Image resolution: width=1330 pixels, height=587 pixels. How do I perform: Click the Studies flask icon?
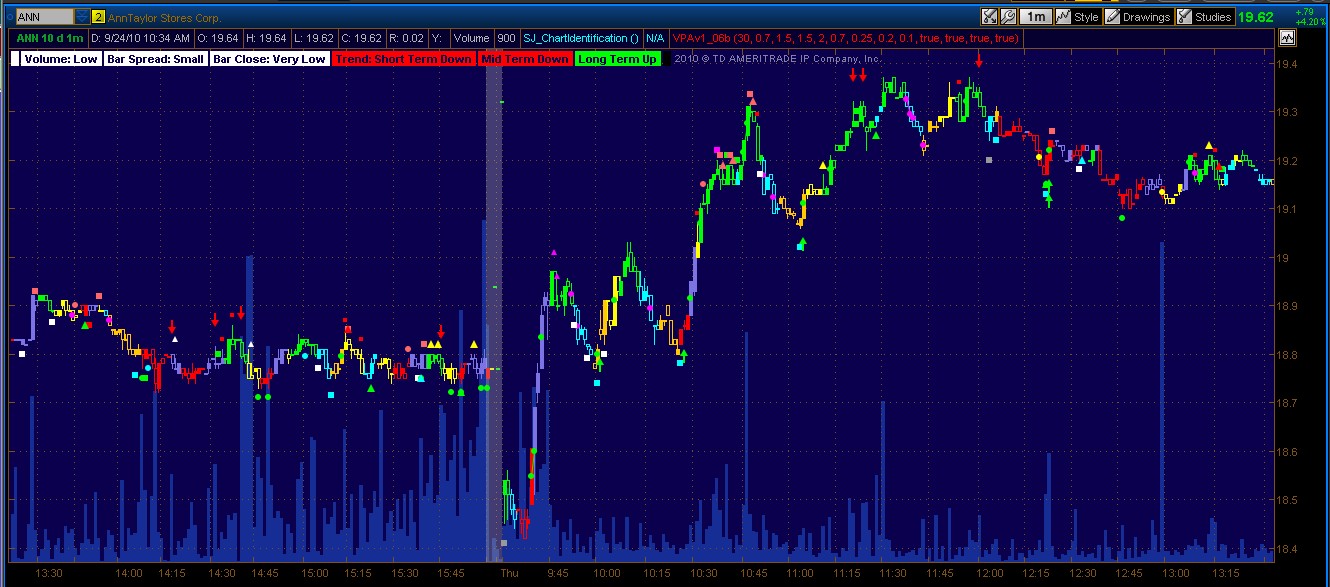pyautogui.click(x=1185, y=16)
